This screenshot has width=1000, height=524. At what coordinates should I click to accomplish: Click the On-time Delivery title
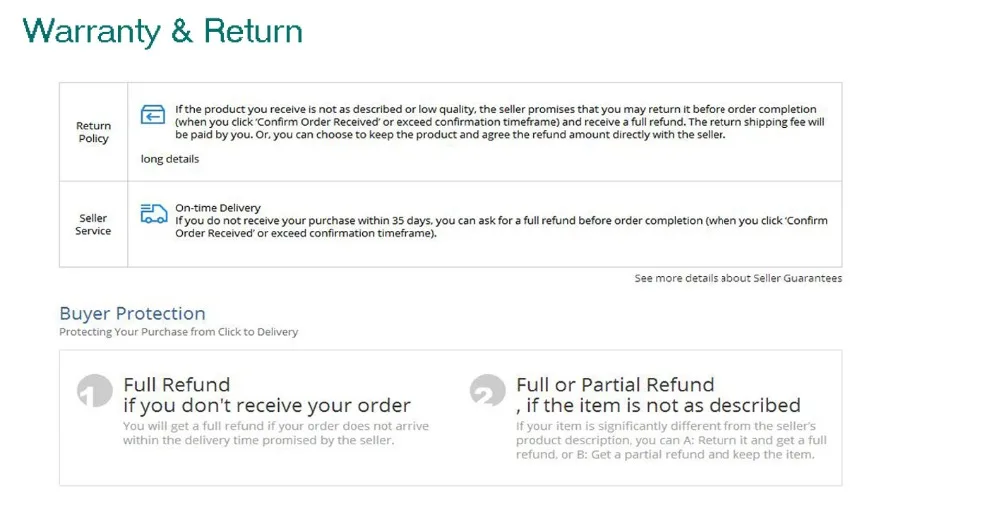[x=218, y=208]
